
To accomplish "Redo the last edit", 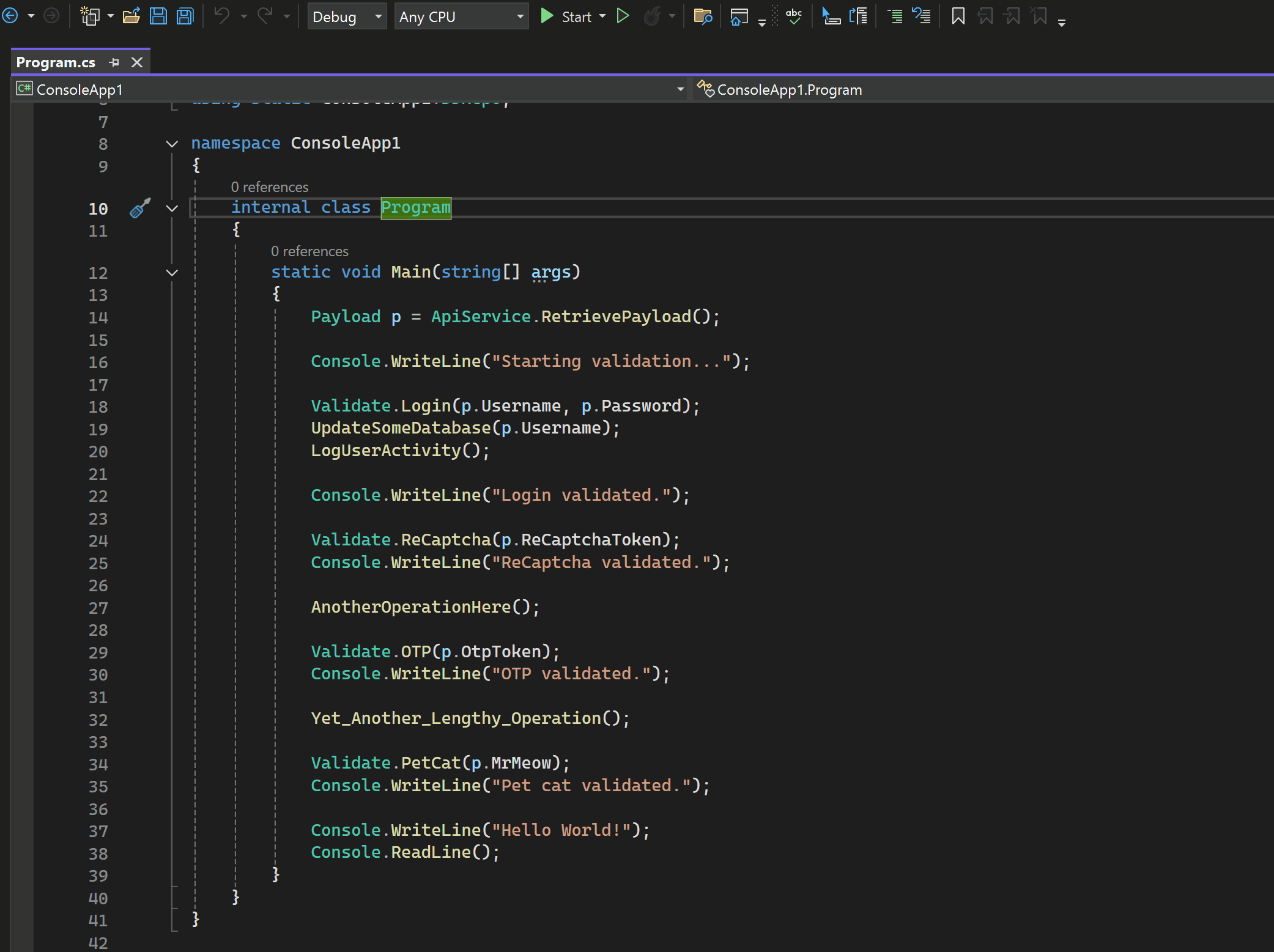I will pyautogui.click(x=264, y=16).
